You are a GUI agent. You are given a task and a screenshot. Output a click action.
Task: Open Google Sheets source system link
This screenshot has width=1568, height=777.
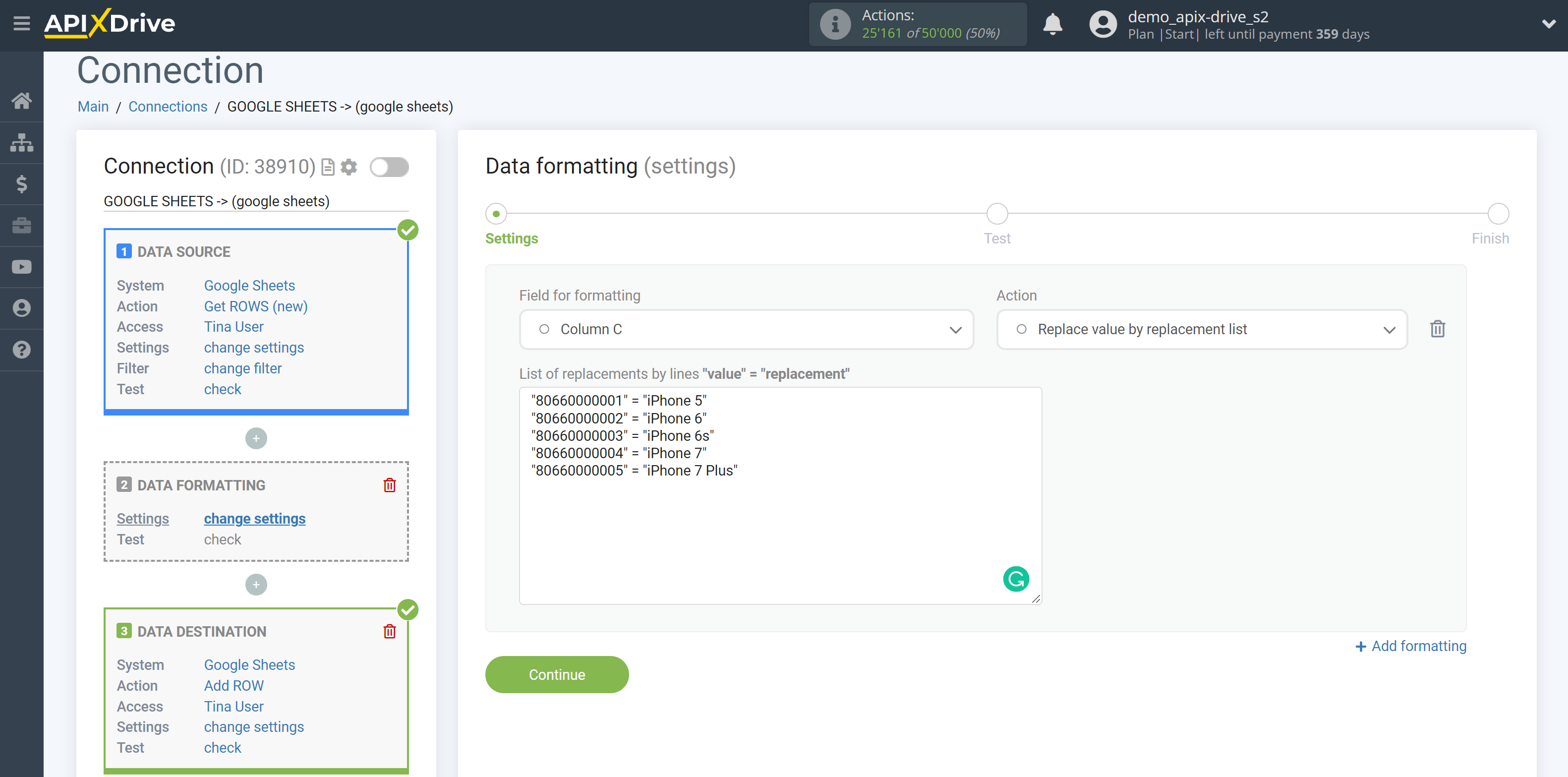(249, 286)
